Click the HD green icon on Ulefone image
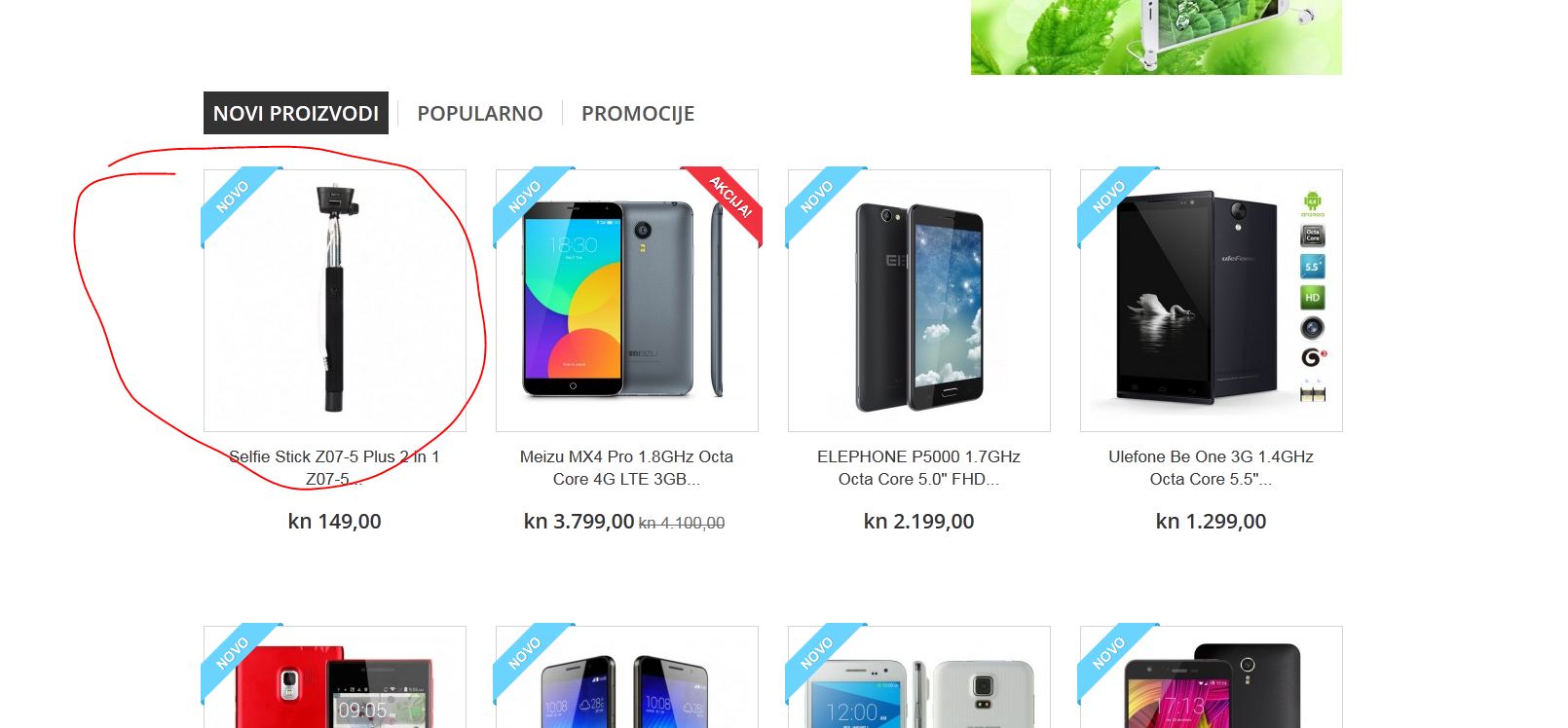This screenshot has width=1568, height=728. pyautogui.click(x=1313, y=298)
